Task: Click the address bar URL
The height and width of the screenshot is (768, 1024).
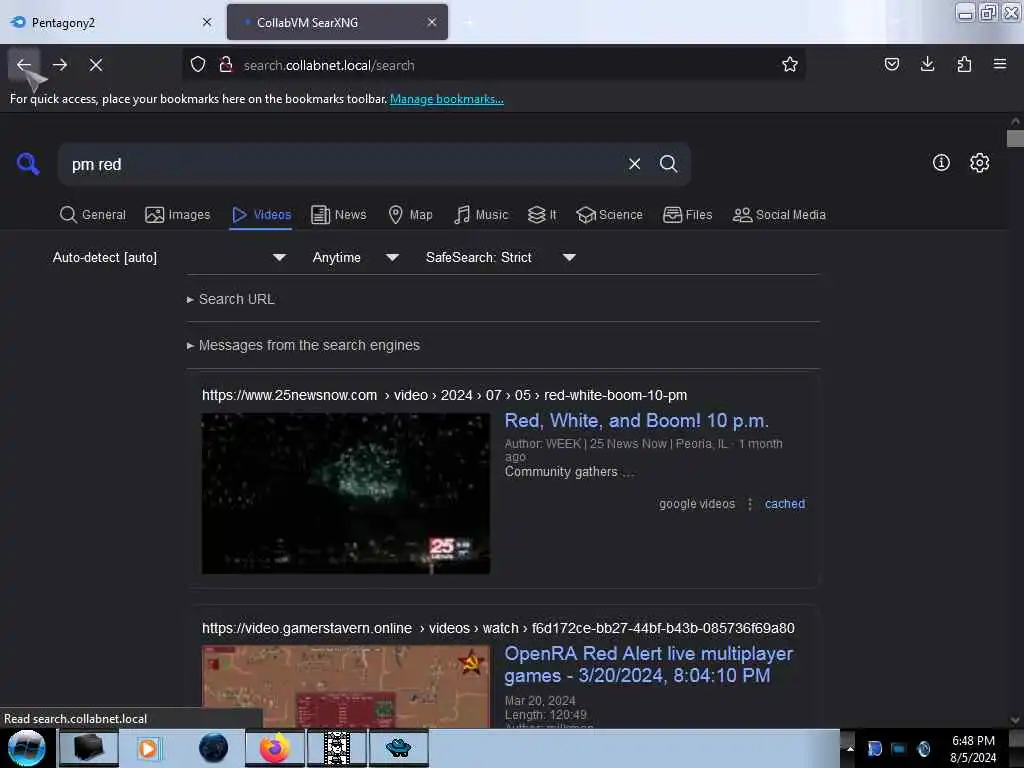Action: 329,65
